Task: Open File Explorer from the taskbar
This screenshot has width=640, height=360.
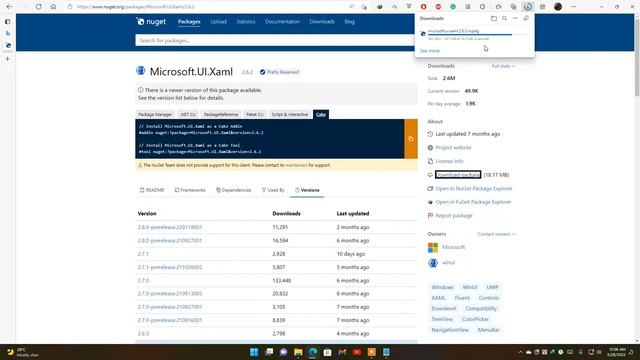Action: click(x=298, y=352)
